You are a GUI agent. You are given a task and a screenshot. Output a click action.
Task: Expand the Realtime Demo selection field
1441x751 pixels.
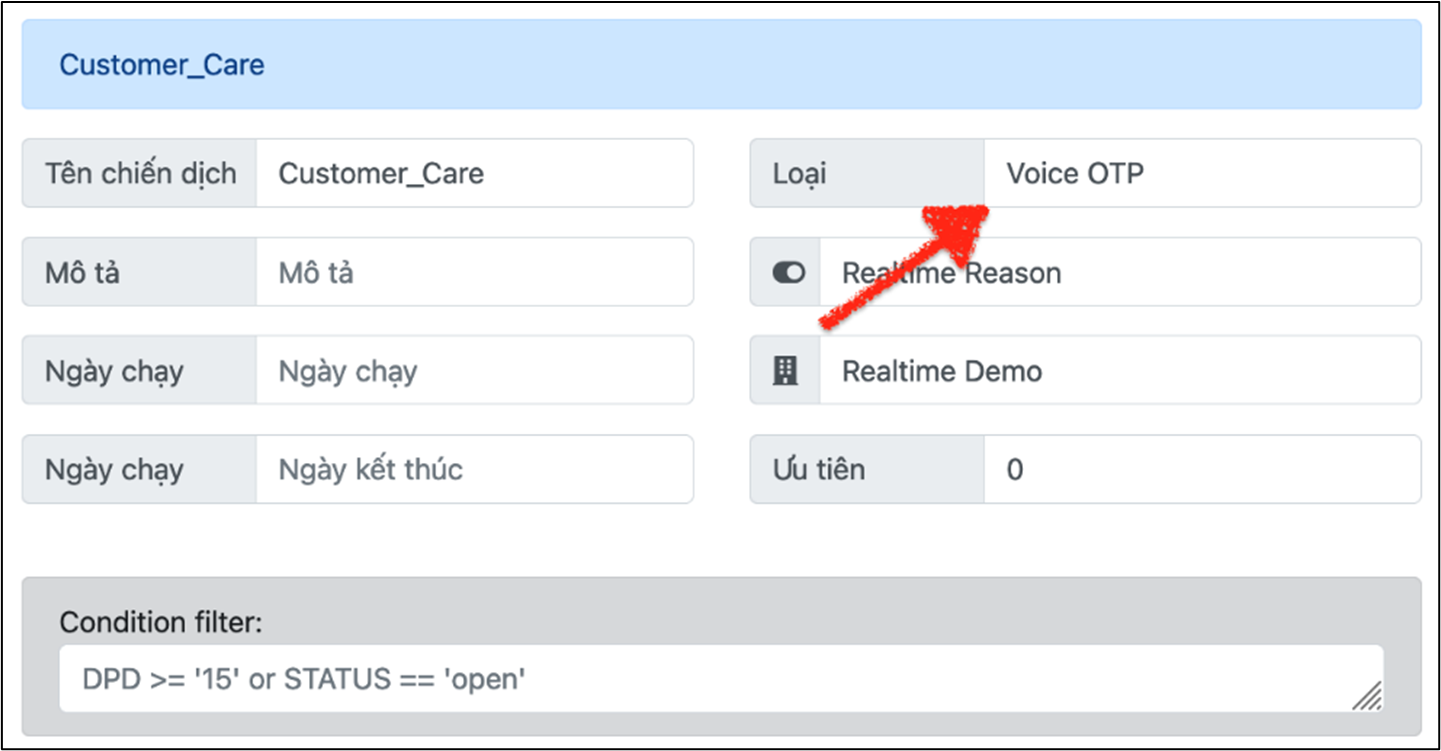[1118, 371]
